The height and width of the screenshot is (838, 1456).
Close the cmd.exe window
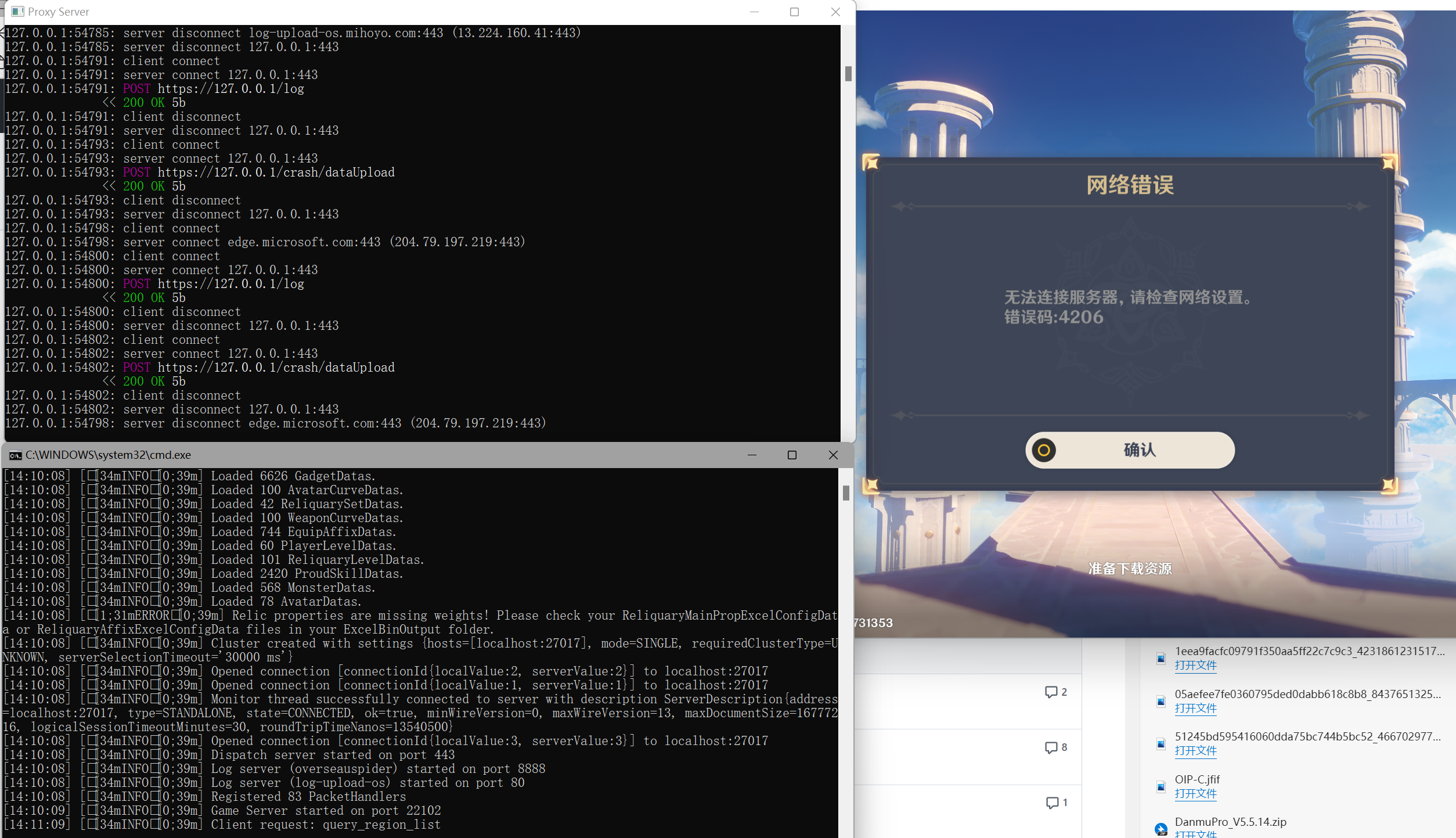833,455
